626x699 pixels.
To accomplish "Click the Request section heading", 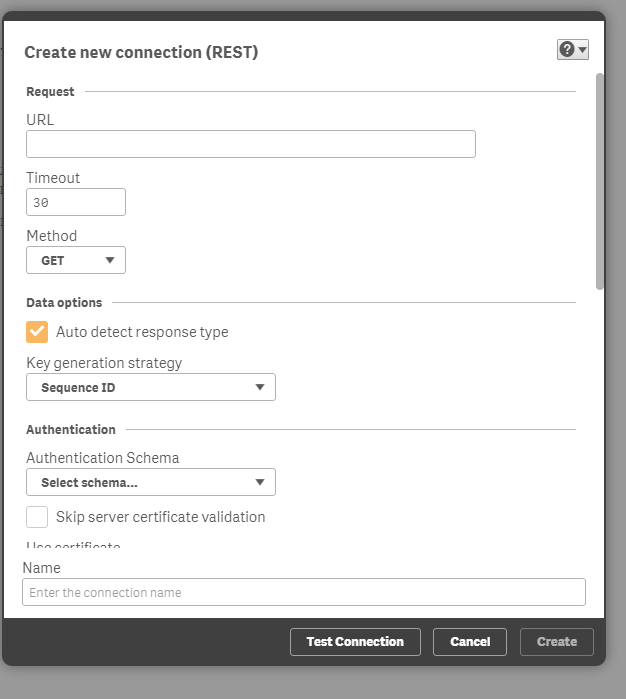I will click(x=50, y=92).
